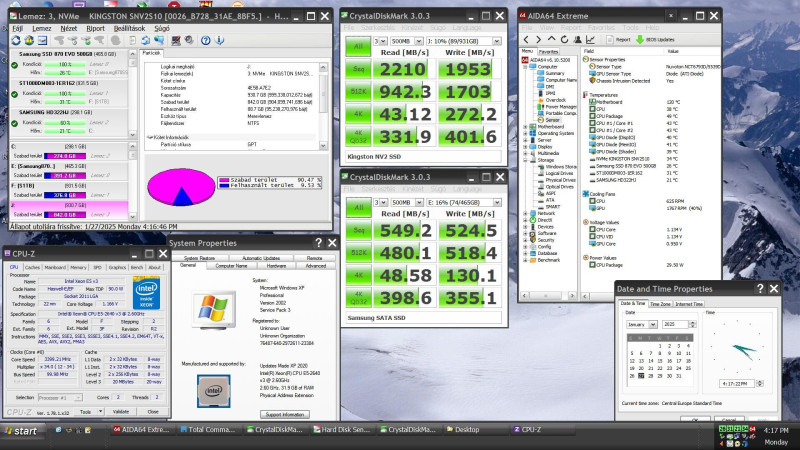Click Report button in AIDA64 toolbar
The image size is (800, 450).
pyautogui.click(x=618, y=39)
